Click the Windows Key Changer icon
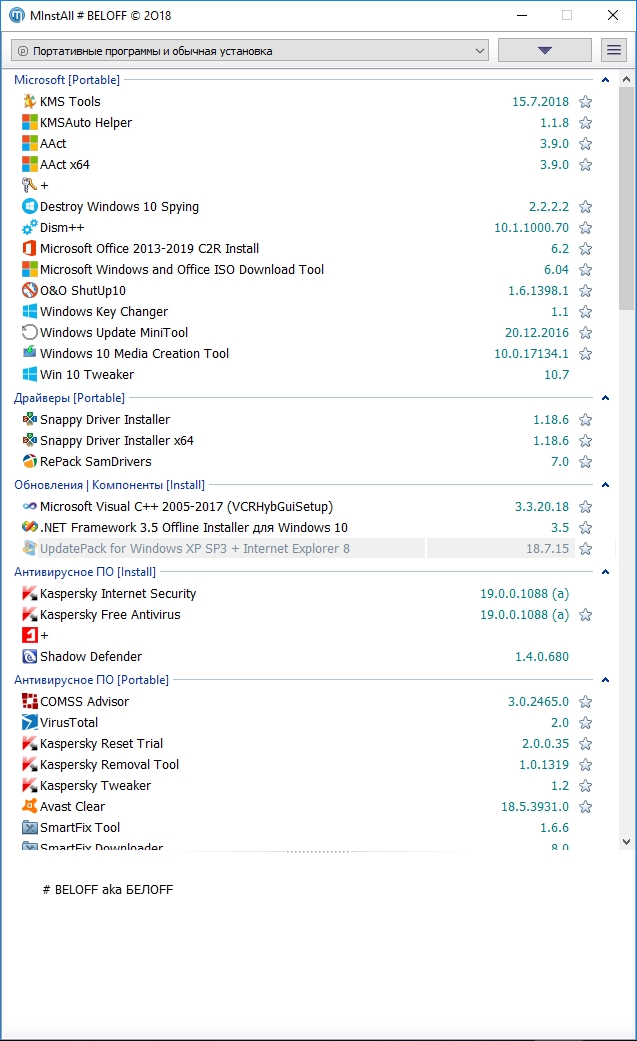Screen dimensions: 637x1041 click(29, 311)
